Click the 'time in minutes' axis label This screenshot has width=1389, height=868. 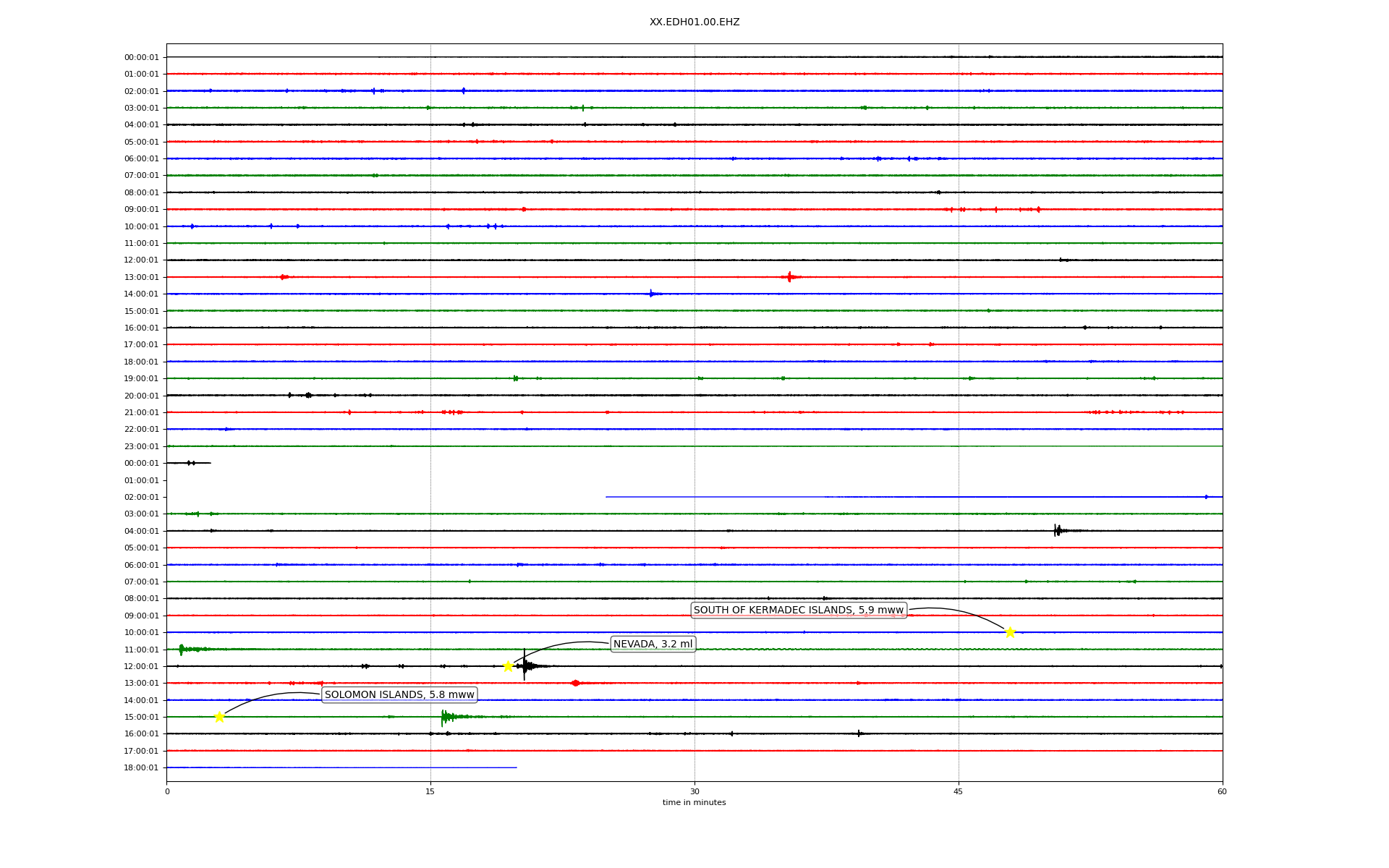(x=694, y=803)
